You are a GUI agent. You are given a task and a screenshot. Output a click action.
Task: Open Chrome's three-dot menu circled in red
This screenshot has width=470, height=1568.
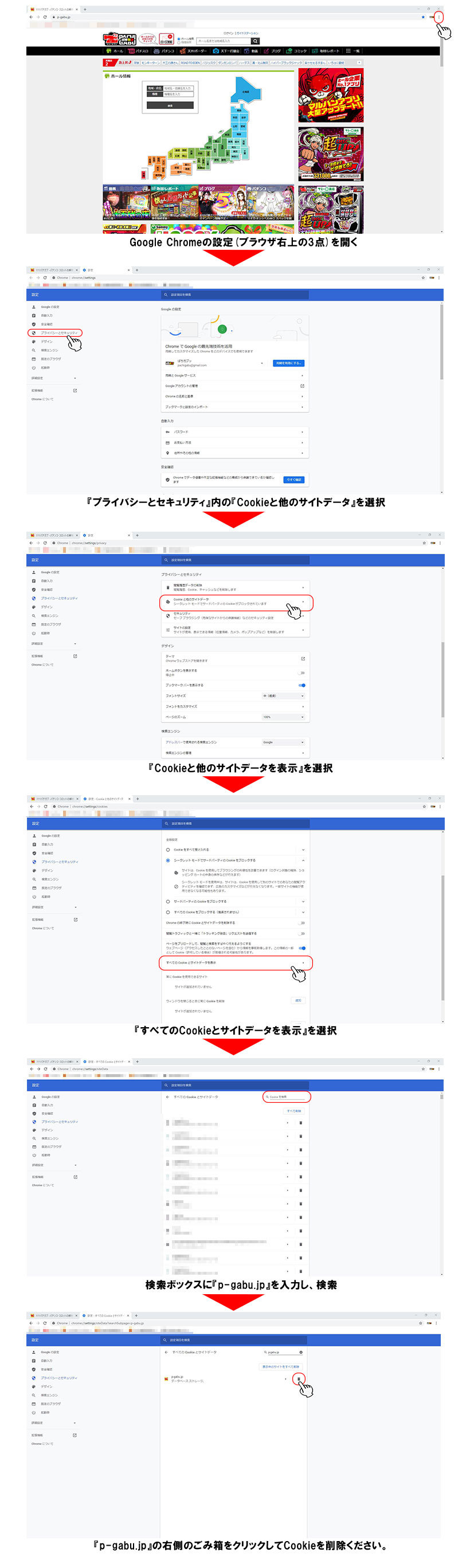pos(438,17)
